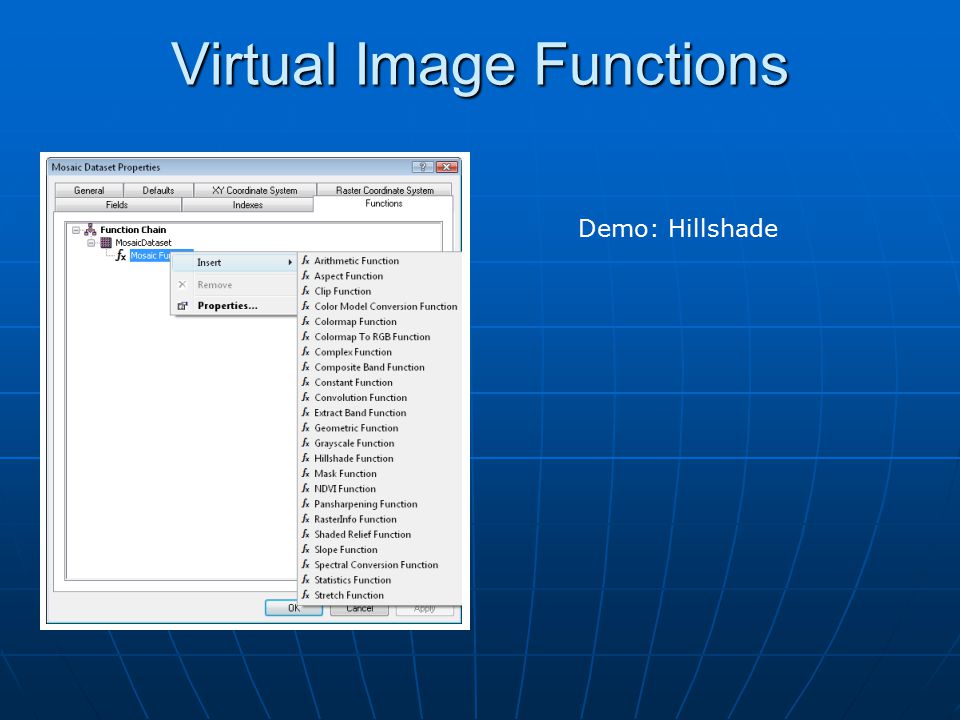Screen dimensions: 960x720
Task: Collapse the MosaicDataset node
Action: (x=91, y=243)
